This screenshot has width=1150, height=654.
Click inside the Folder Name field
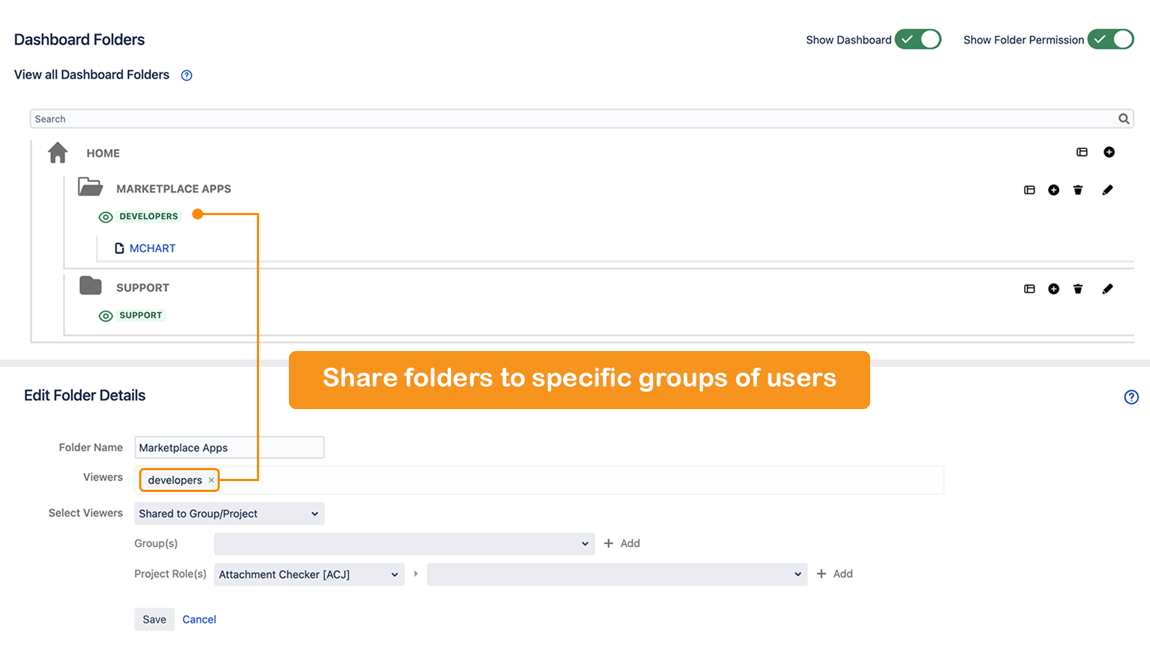(229, 448)
